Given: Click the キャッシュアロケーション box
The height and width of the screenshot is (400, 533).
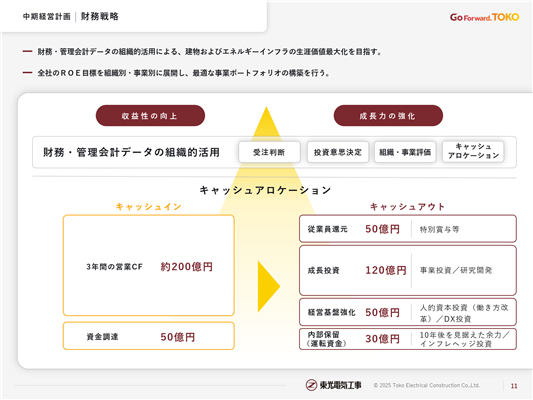Looking at the screenshot, I should [473, 151].
